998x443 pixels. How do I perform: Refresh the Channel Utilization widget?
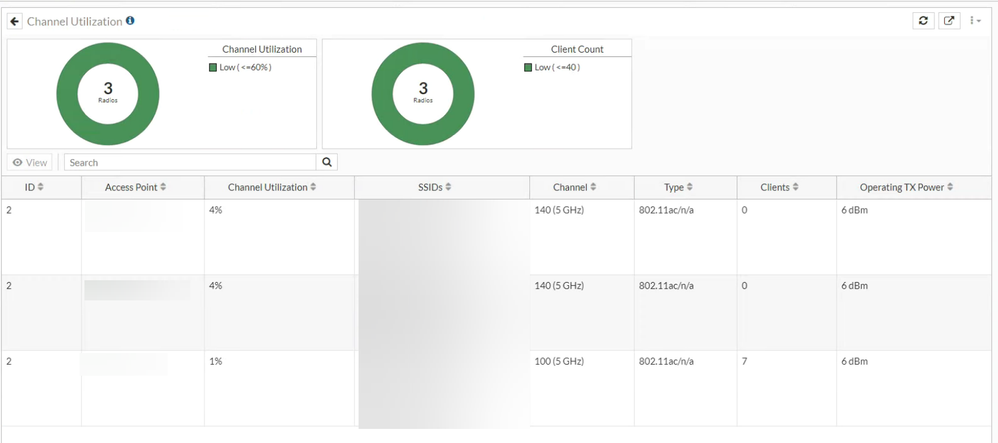[x=923, y=20]
